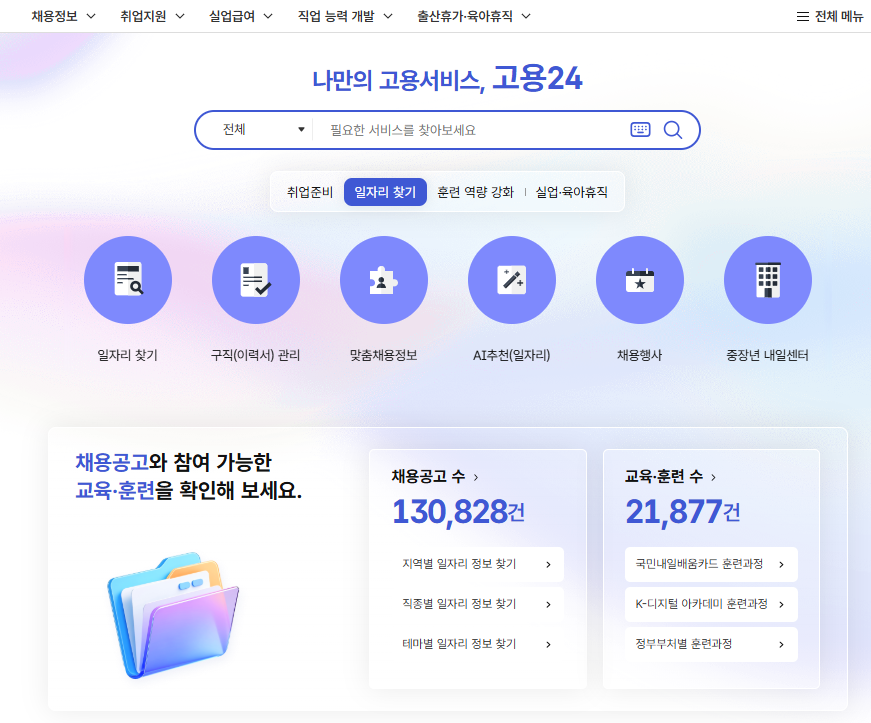Open the 채용공고 수 heading link
871x723 pixels.
435,476
